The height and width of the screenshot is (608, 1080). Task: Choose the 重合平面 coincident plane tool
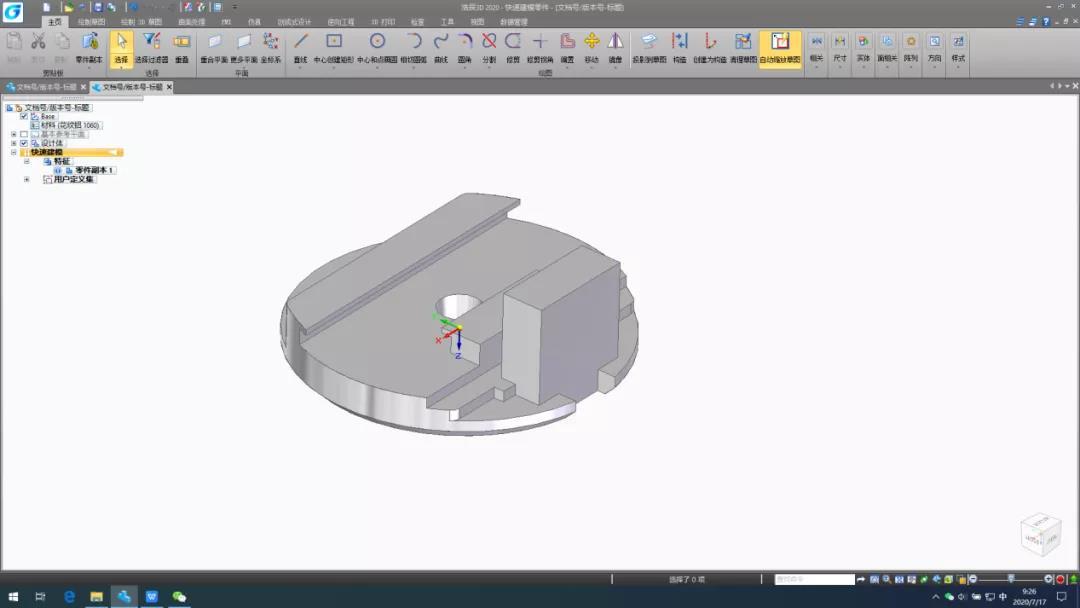pos(214,48)
